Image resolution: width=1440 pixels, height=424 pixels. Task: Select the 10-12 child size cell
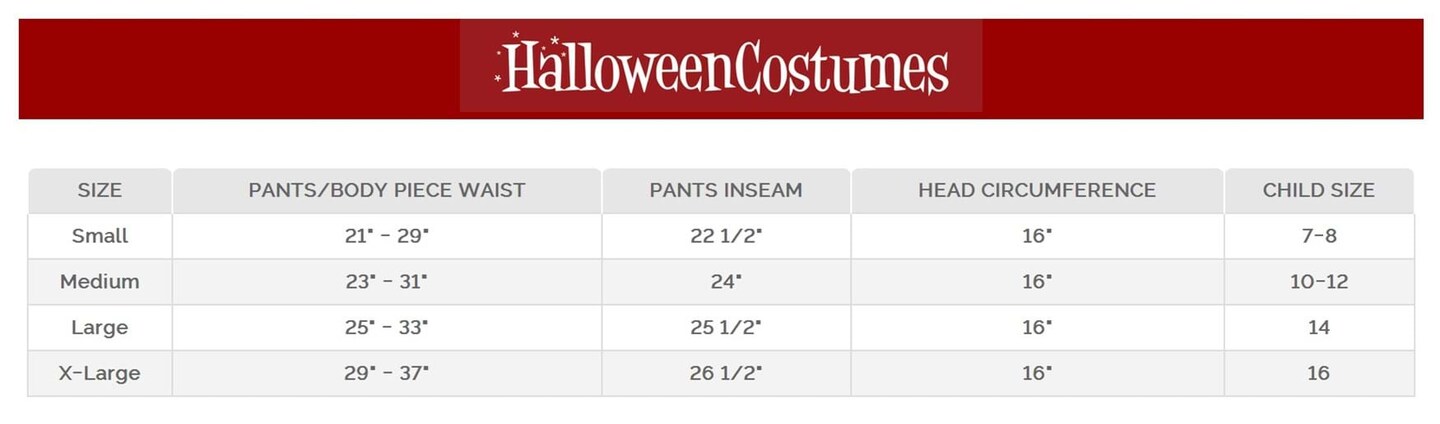tap(1318, 282)
